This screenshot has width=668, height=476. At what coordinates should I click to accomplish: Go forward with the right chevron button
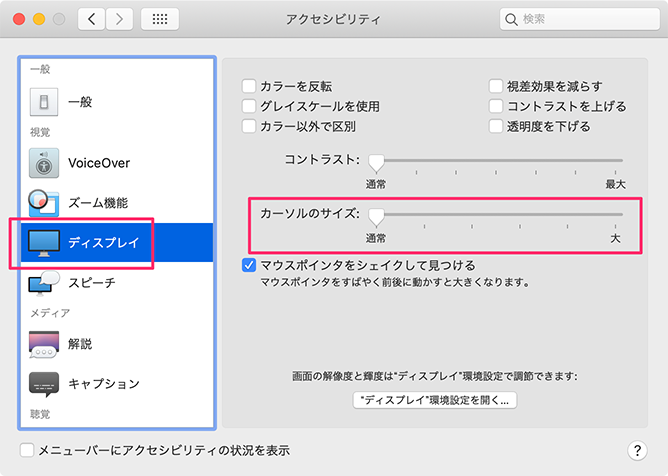point(119,19)
